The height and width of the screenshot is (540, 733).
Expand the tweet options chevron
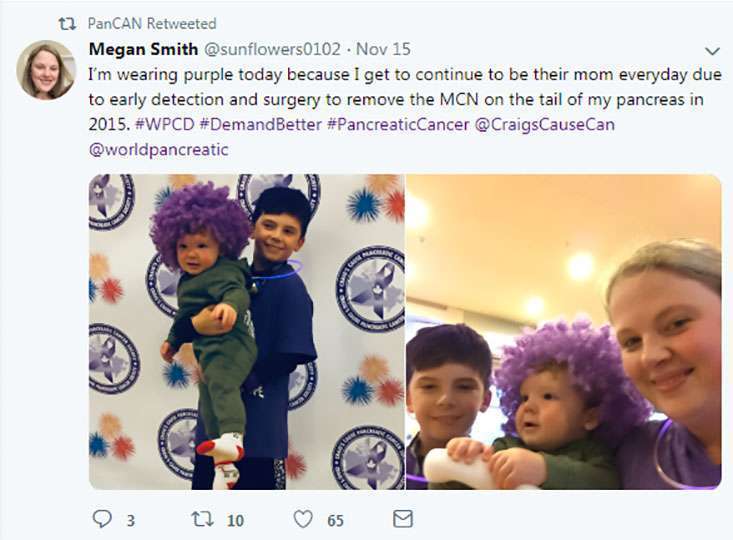pos(712,51)
